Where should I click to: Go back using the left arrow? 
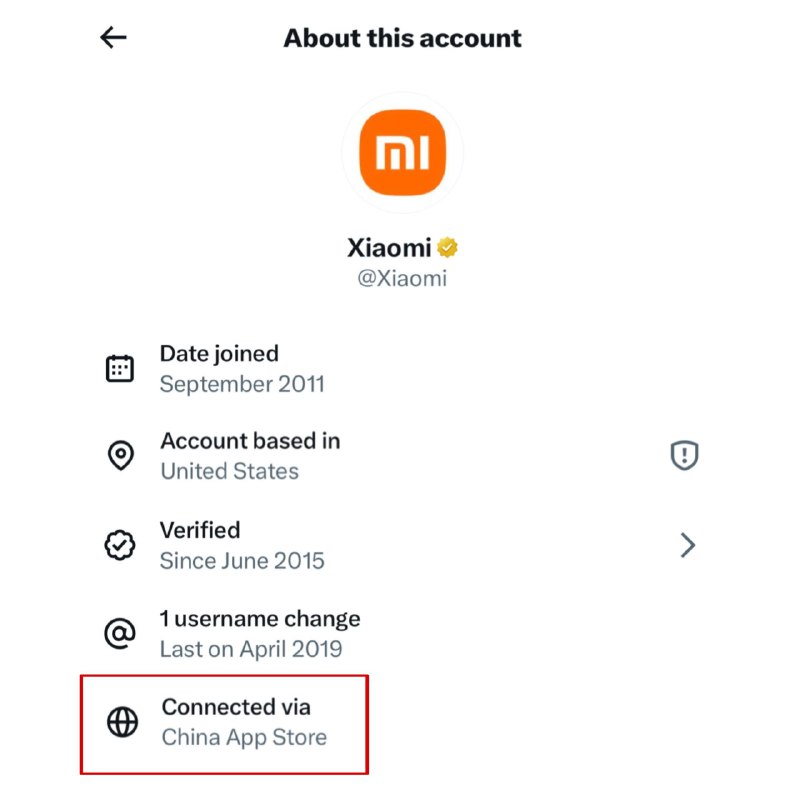coord(113,38)
